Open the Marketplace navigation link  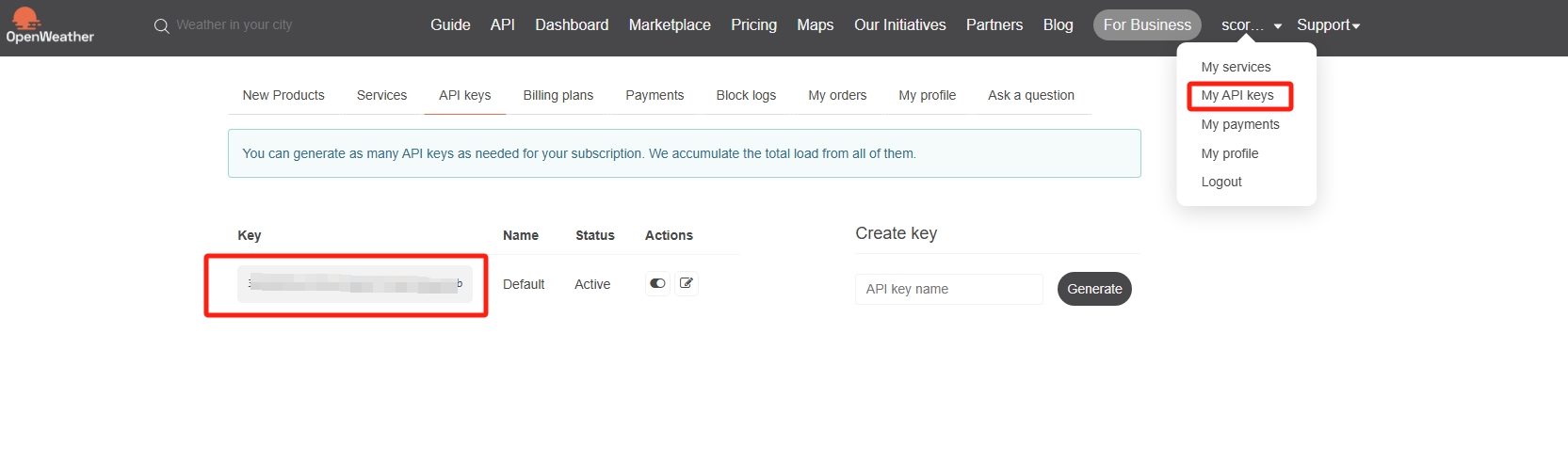tap(670, 25)
